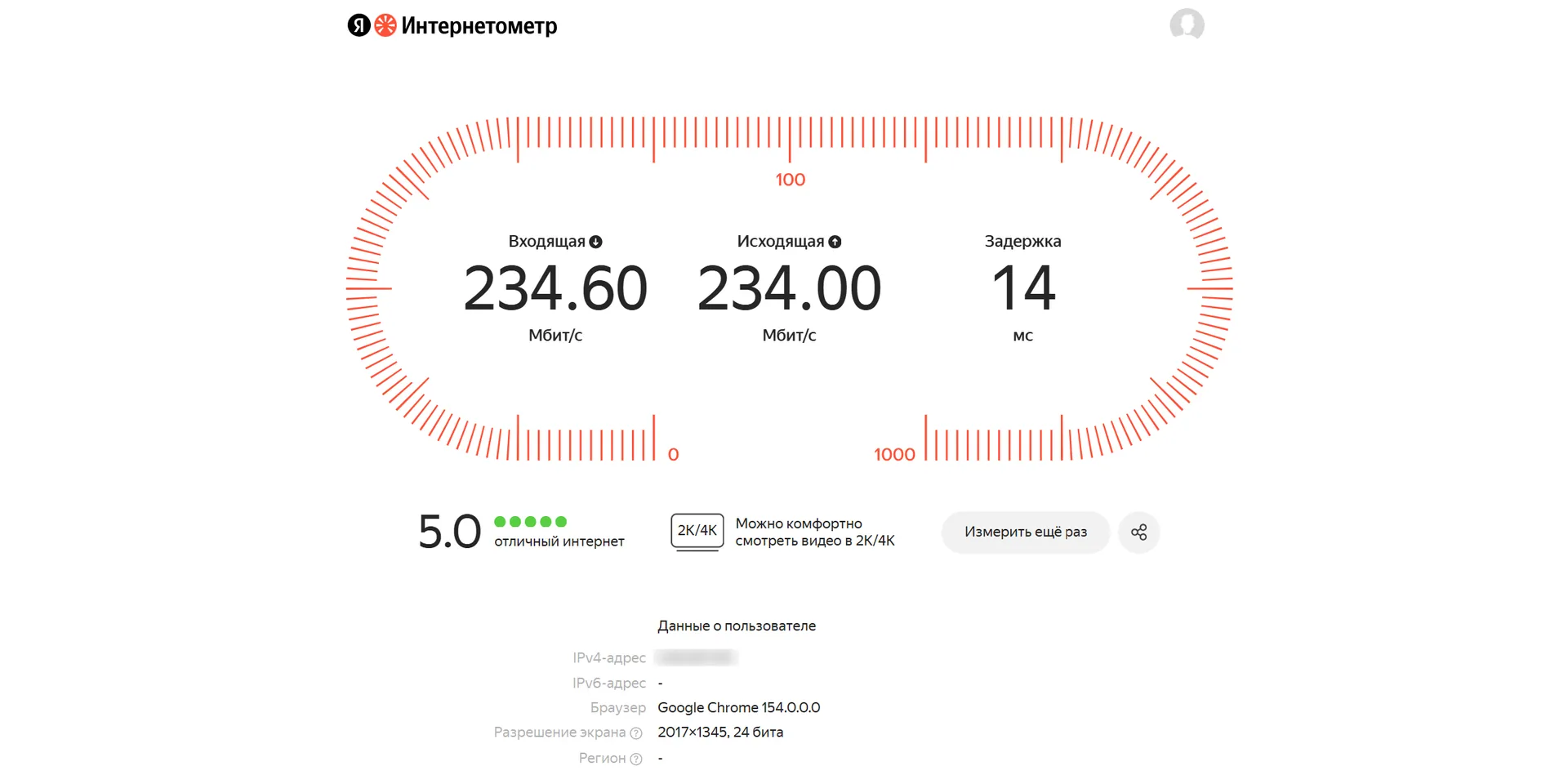This screenshot has width=1568, height=784.
Task: Click the 'отличный интернет' label
Action: [x=559, y=541]
